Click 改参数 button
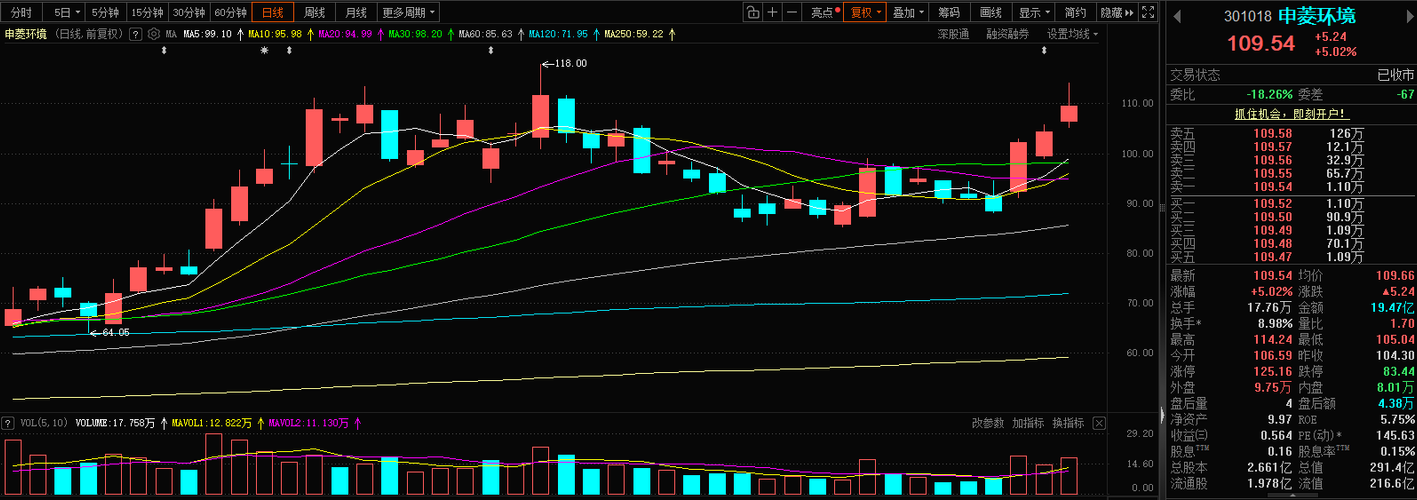 988,423
